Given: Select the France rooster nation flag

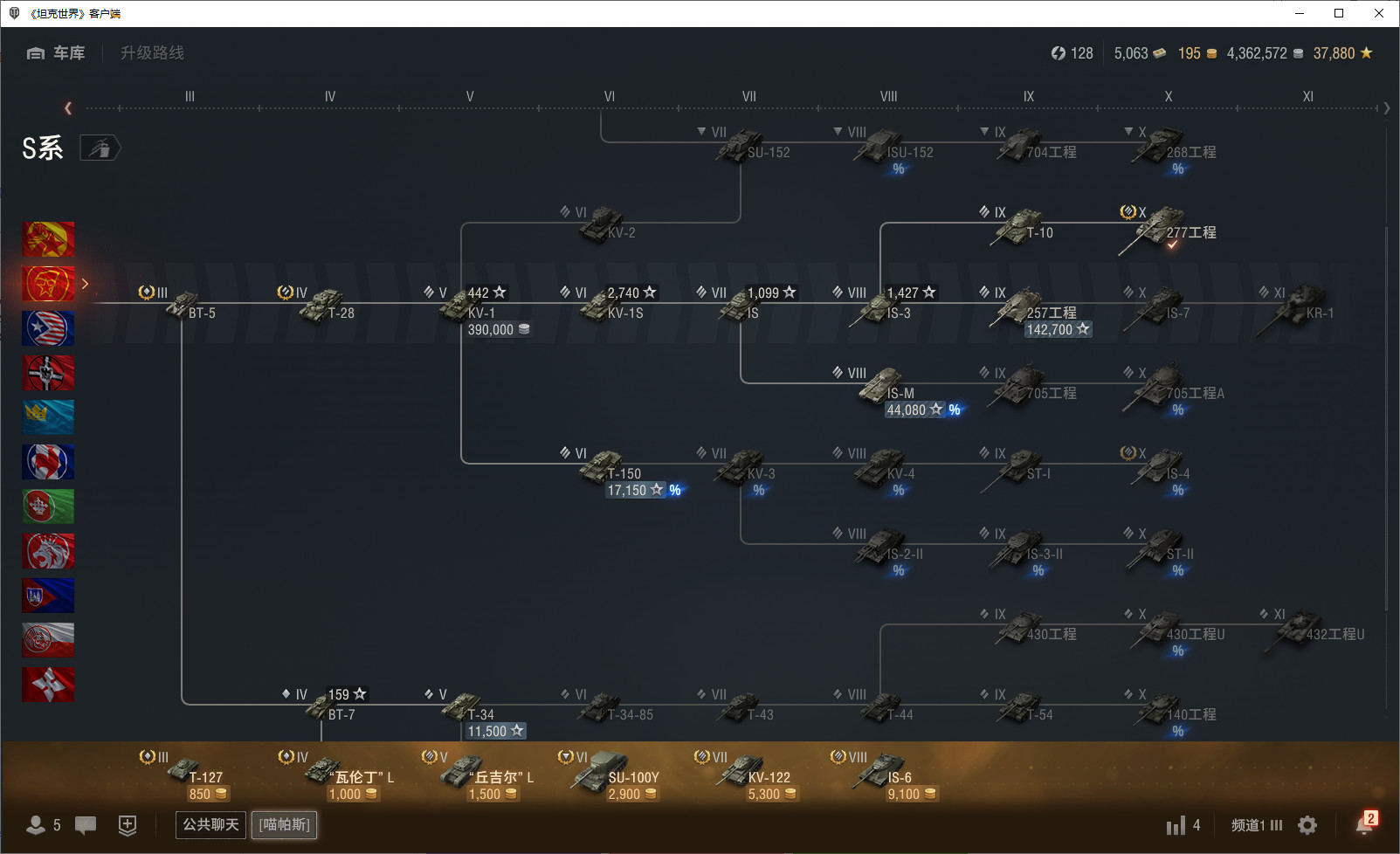Looking at the screenshot, I should pyautogui.click(x=48, y=462).
